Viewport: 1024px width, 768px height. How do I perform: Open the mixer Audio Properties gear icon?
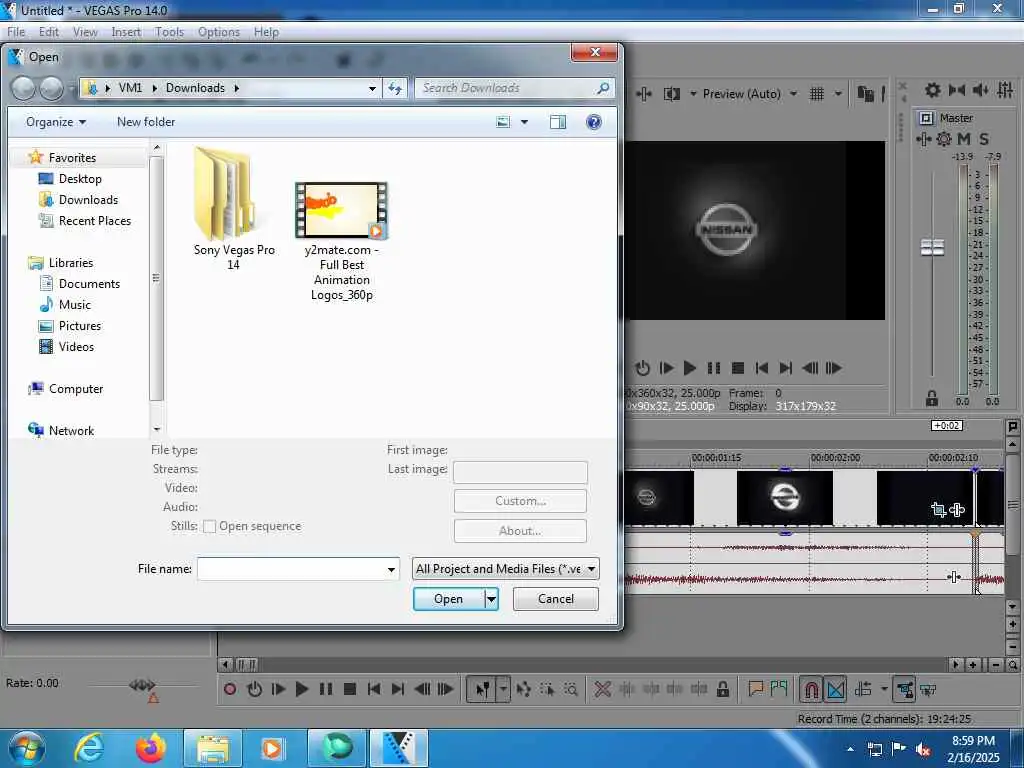pos(933,90)
